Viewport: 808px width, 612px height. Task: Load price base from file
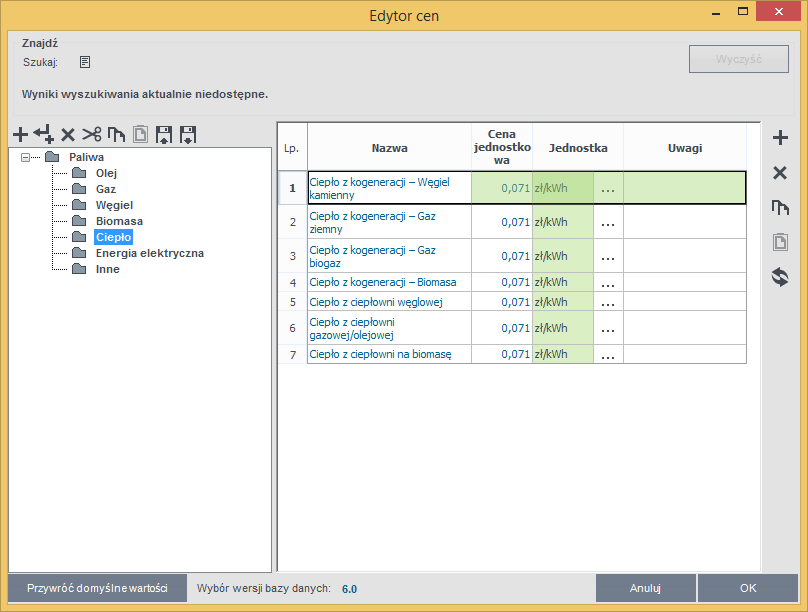pos(164,134)
